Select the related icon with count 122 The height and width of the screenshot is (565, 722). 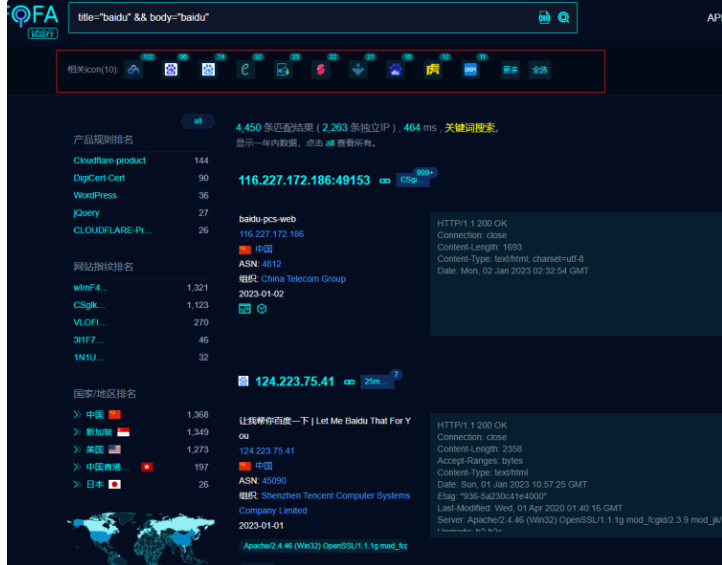point(134,70)
